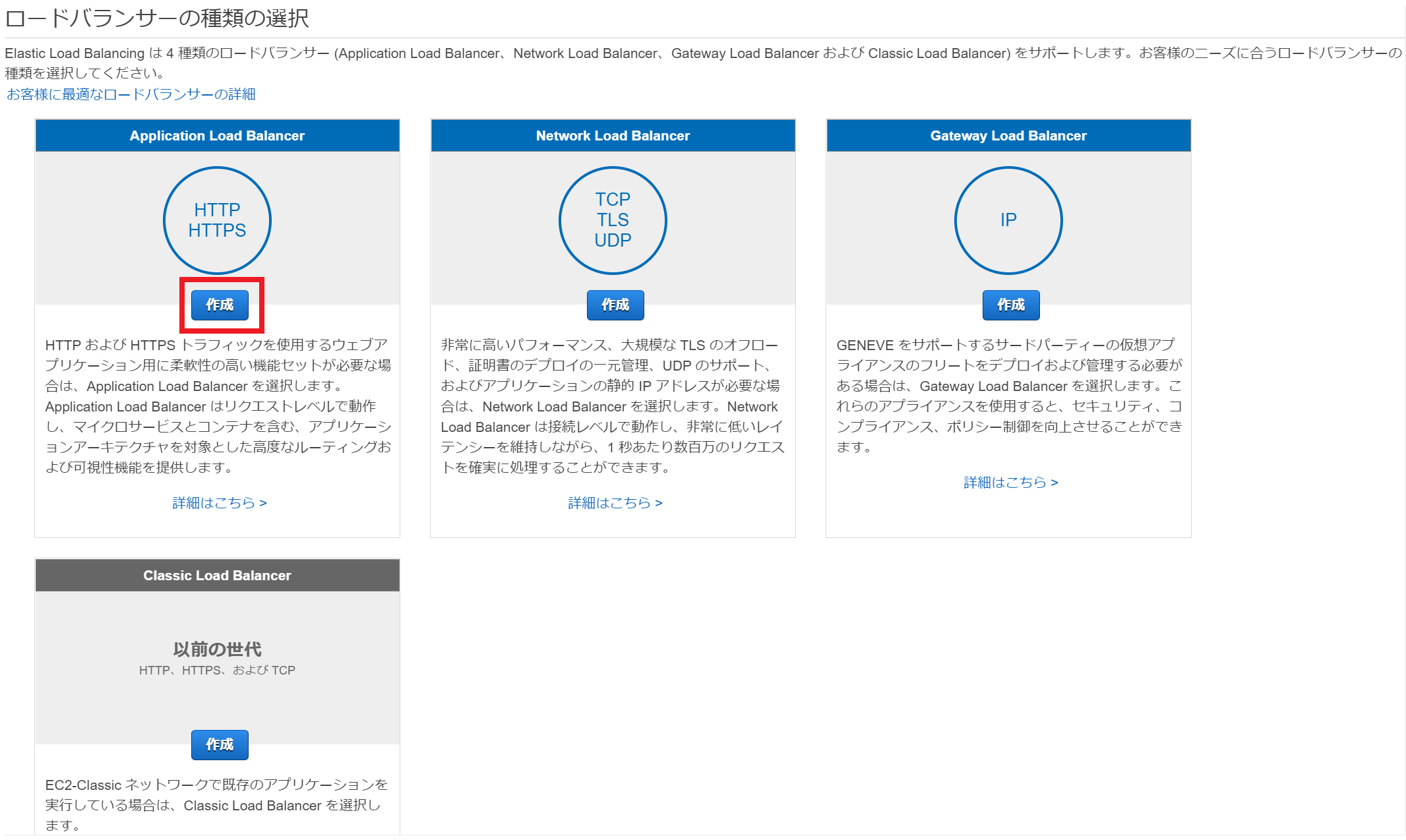This screenshot has height=840, width=1406.
Task: Click the Gateway Load Balancer header
Action: (x=1008, y=136)
